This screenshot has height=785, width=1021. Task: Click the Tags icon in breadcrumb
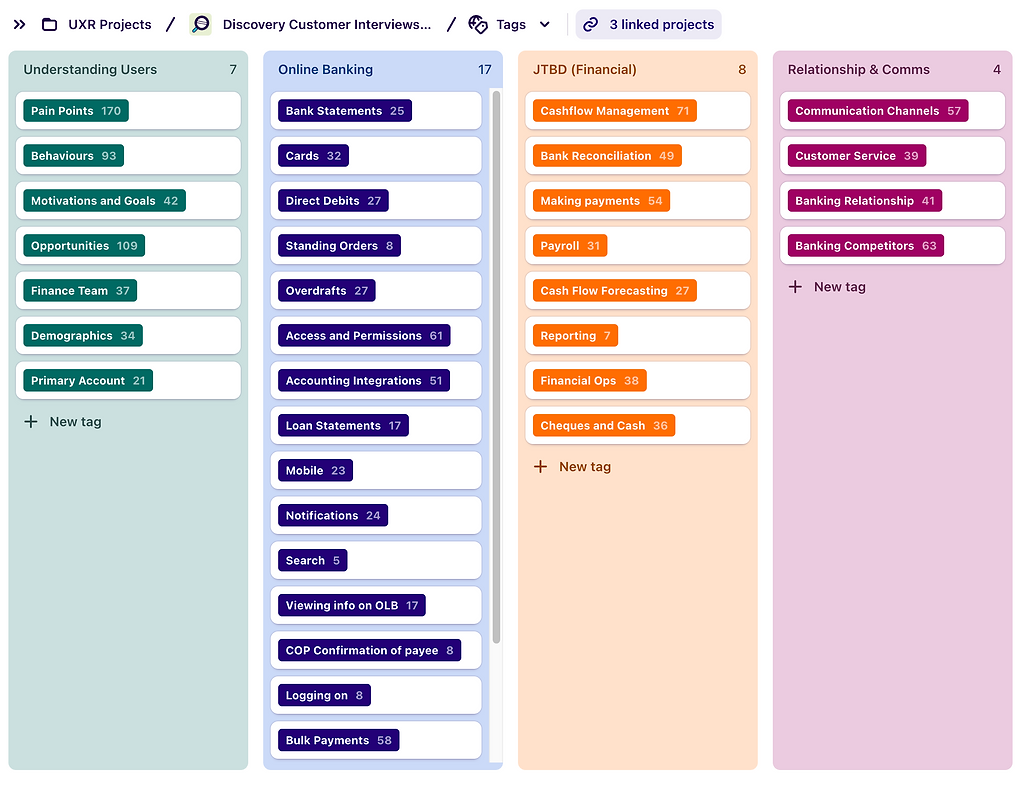[x=478, y=24]
